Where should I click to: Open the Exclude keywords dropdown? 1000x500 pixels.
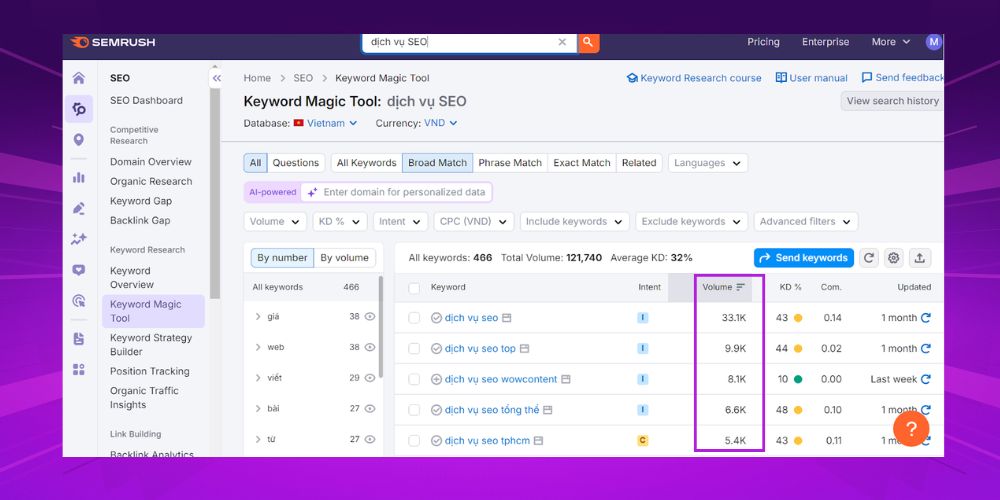click(691, 221)
